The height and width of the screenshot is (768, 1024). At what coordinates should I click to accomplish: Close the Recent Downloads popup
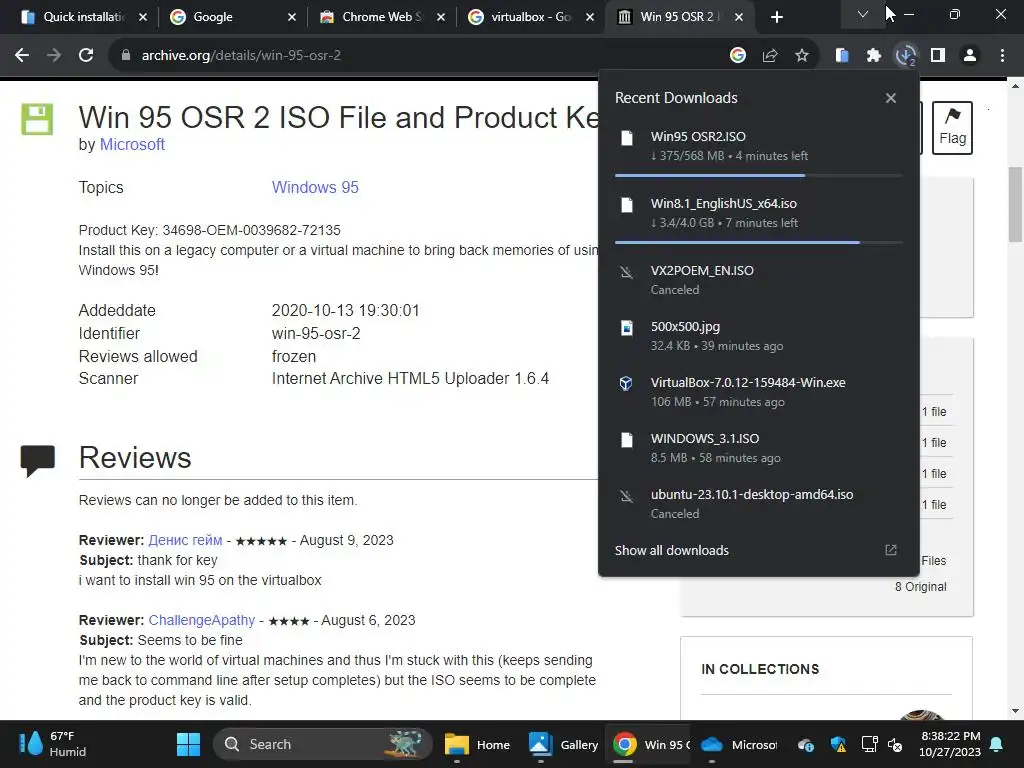coord(891,98)
